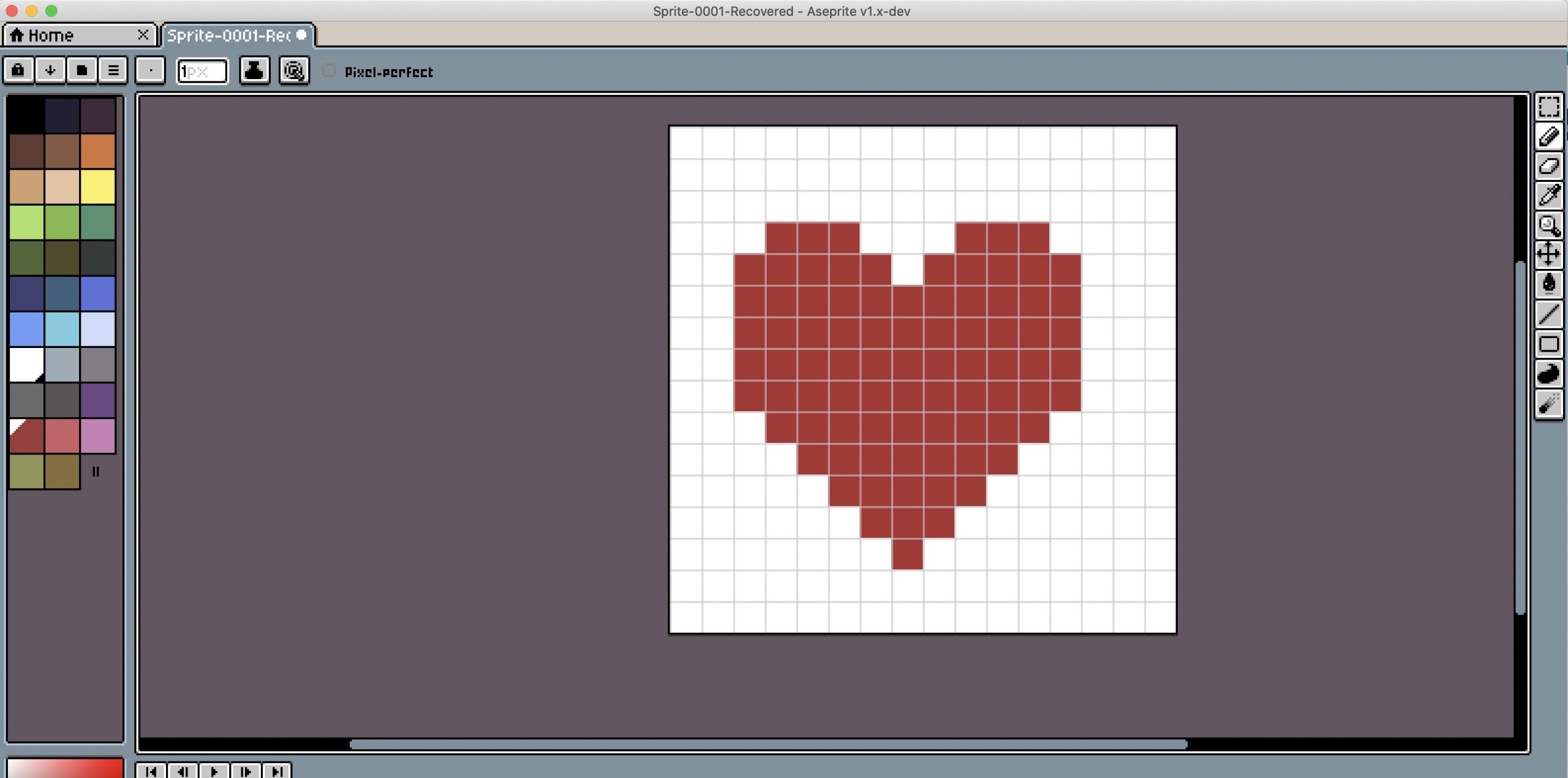Image resolution: width=1568 pixels, height=778 pixels.
Task: Pick the black palette swatch
Action: (26, 115)
